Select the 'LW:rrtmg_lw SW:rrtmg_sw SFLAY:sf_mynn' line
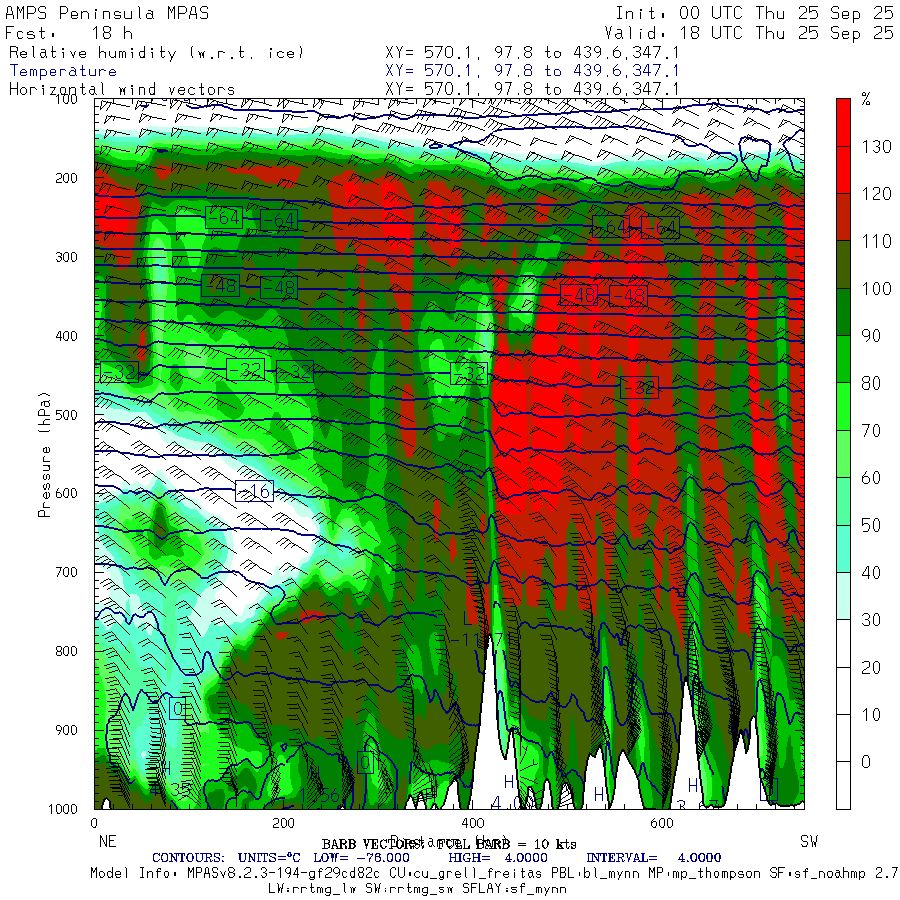Image resolution: width=900 pixels, height=900 pixels. [417, 889]
